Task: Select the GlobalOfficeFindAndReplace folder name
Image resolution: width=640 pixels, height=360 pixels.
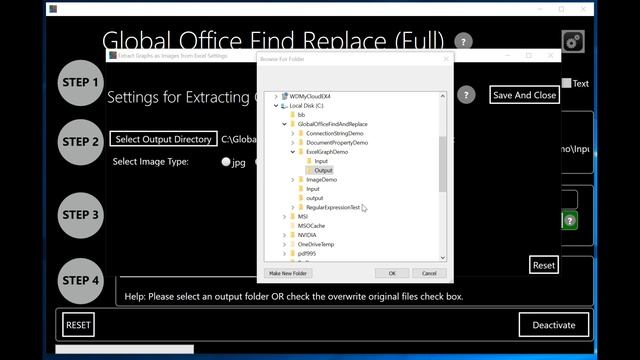Action: point(333,124)
